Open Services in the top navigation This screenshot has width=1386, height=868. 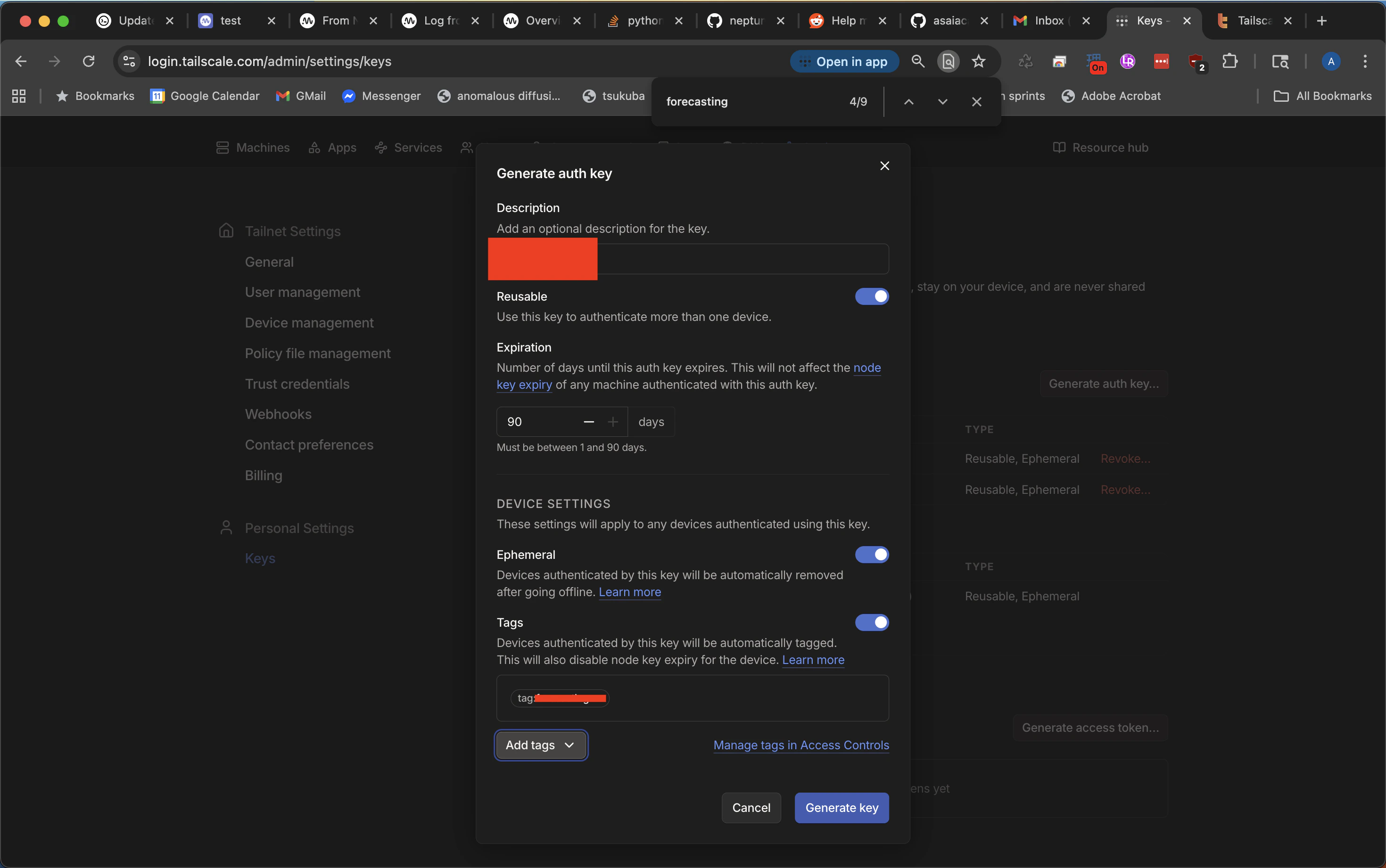(408, 147)
